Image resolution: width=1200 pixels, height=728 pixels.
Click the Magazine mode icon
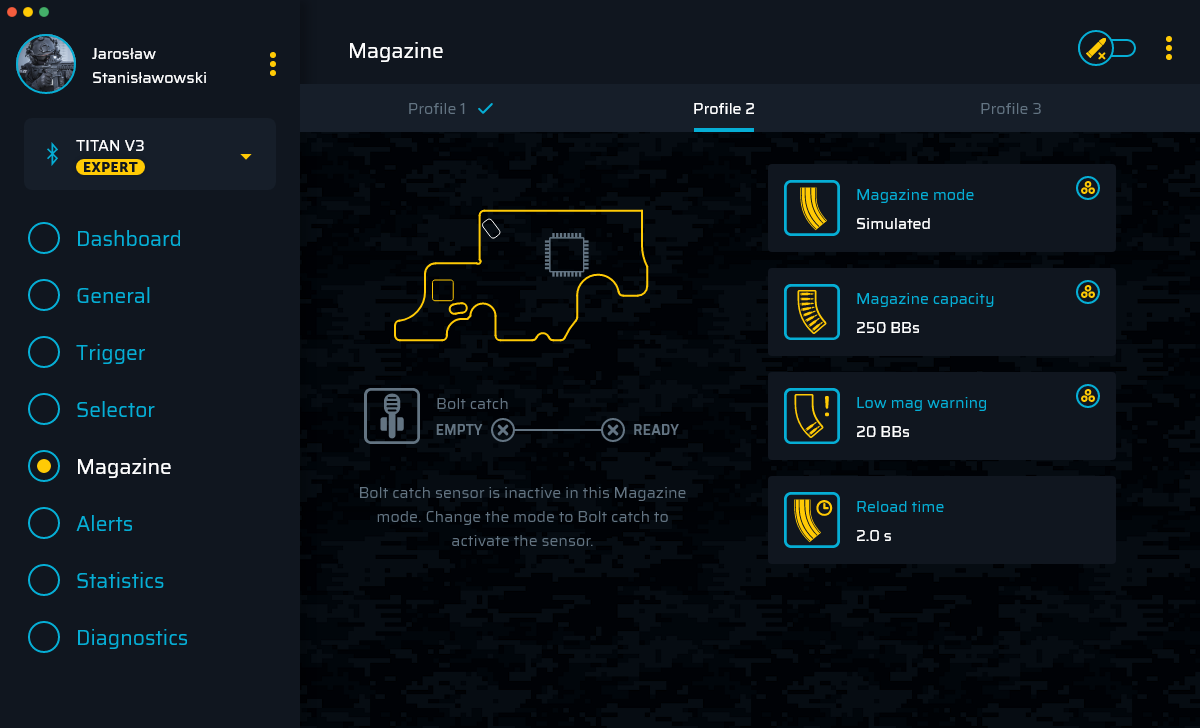pyautogui.click(x=812, y=208)
